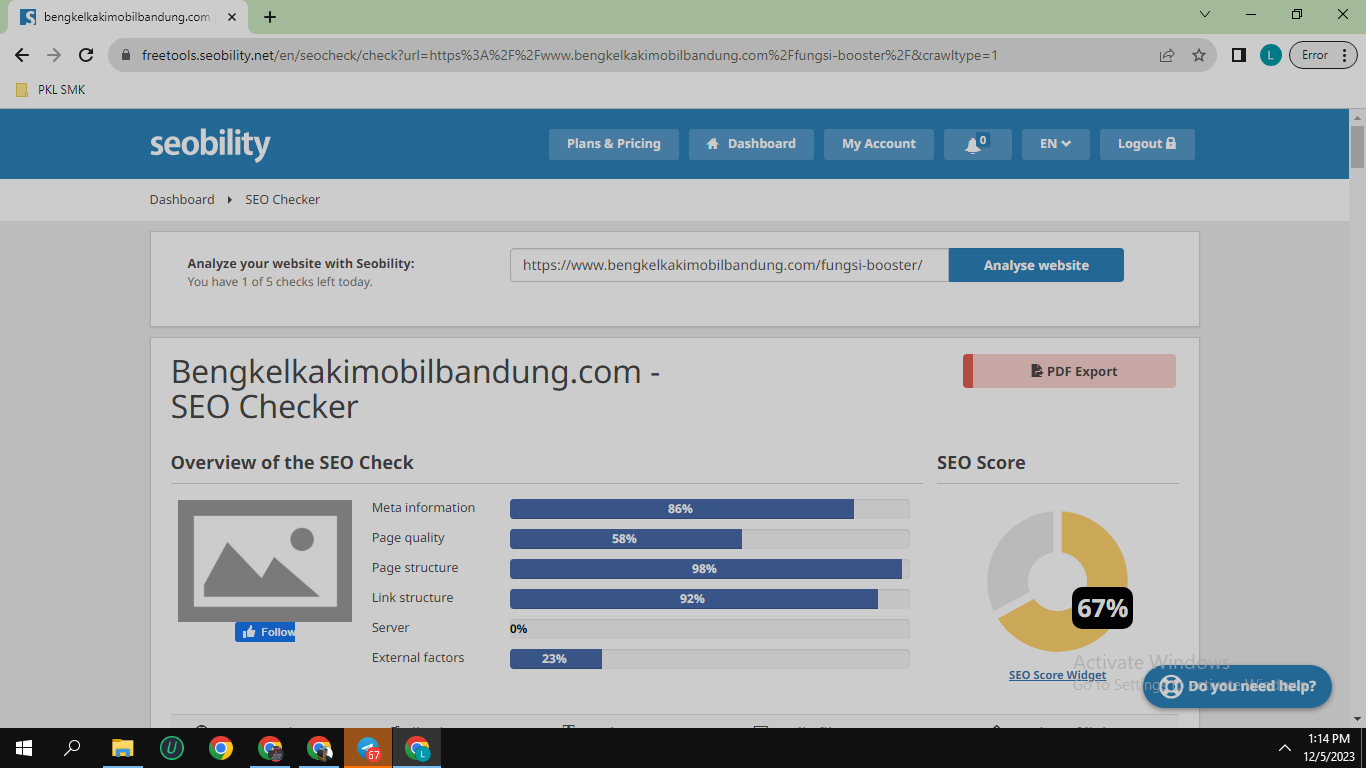
Task: Select the bengkelkakimobilbandung.com browser tab
Action: coord(127,17)
